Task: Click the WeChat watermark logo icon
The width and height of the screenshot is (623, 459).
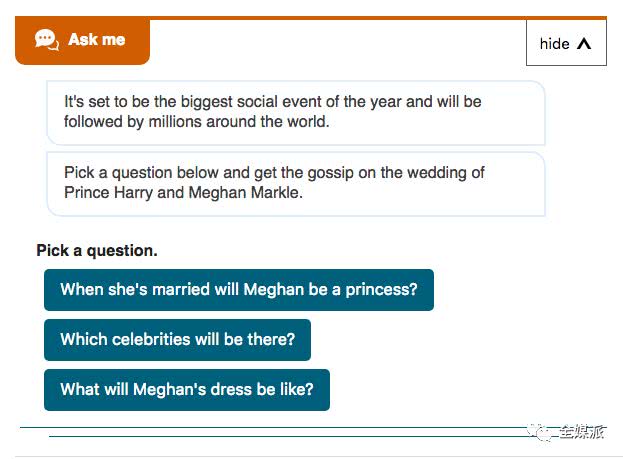Action: tap(542, 431)
